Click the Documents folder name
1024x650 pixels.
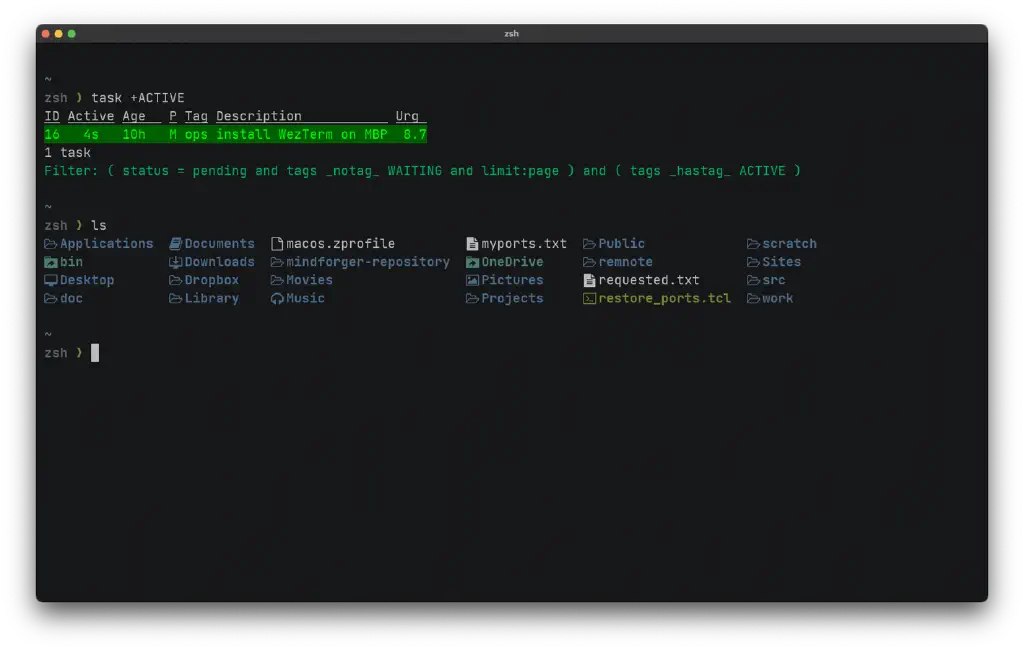[x=219, y=244]
